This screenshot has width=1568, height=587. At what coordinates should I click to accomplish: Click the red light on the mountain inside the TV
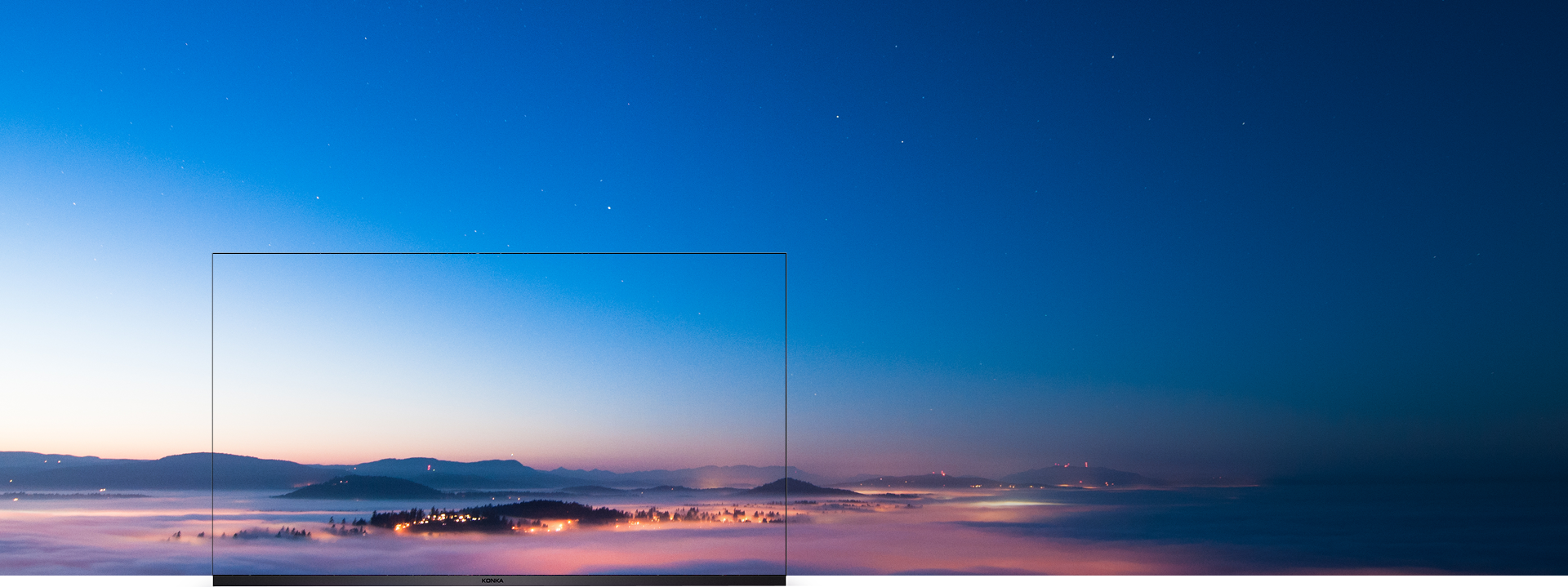(430, 468)
